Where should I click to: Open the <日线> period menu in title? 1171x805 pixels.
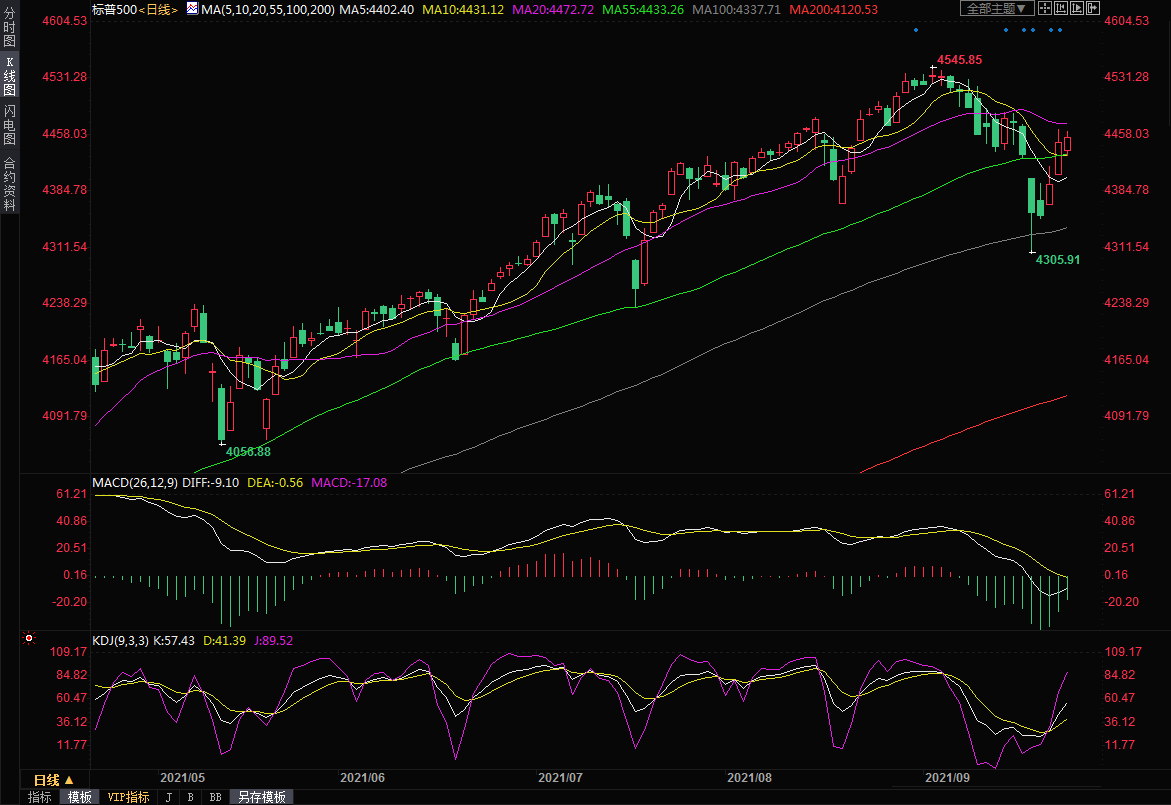coord(157,9)
